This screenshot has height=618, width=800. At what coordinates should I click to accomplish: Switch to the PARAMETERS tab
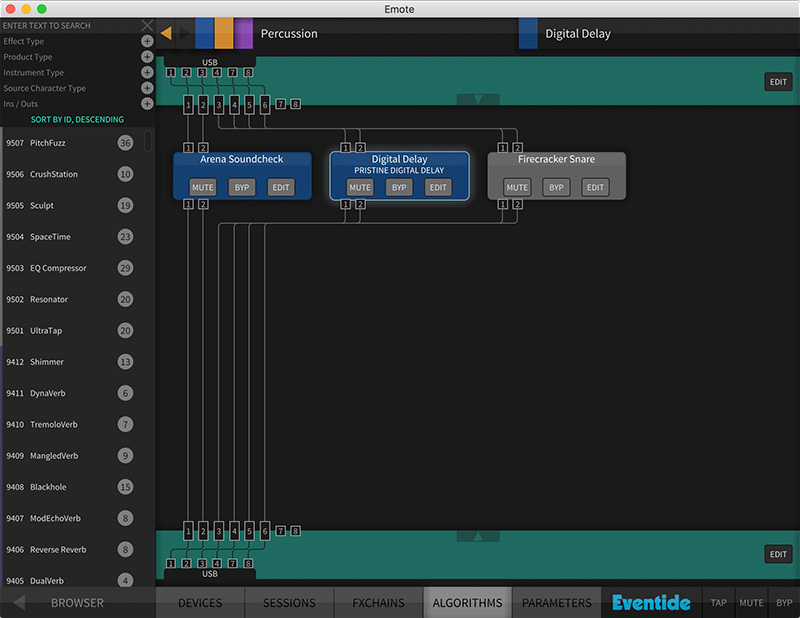click(557, 603)
